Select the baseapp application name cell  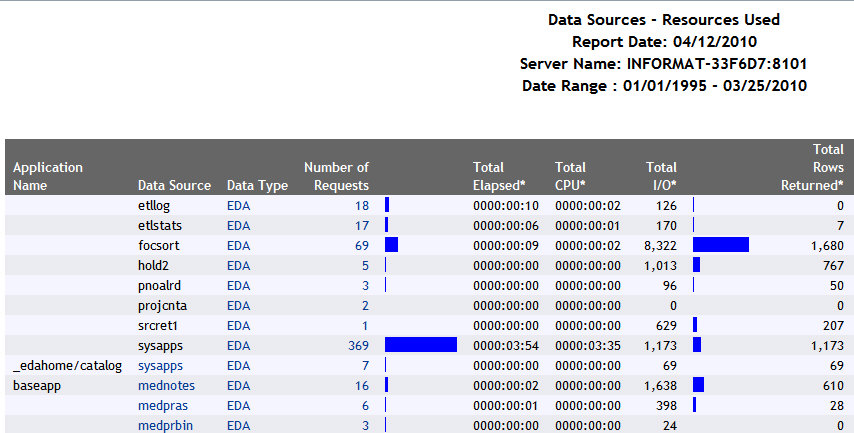[x=34, y=385]
